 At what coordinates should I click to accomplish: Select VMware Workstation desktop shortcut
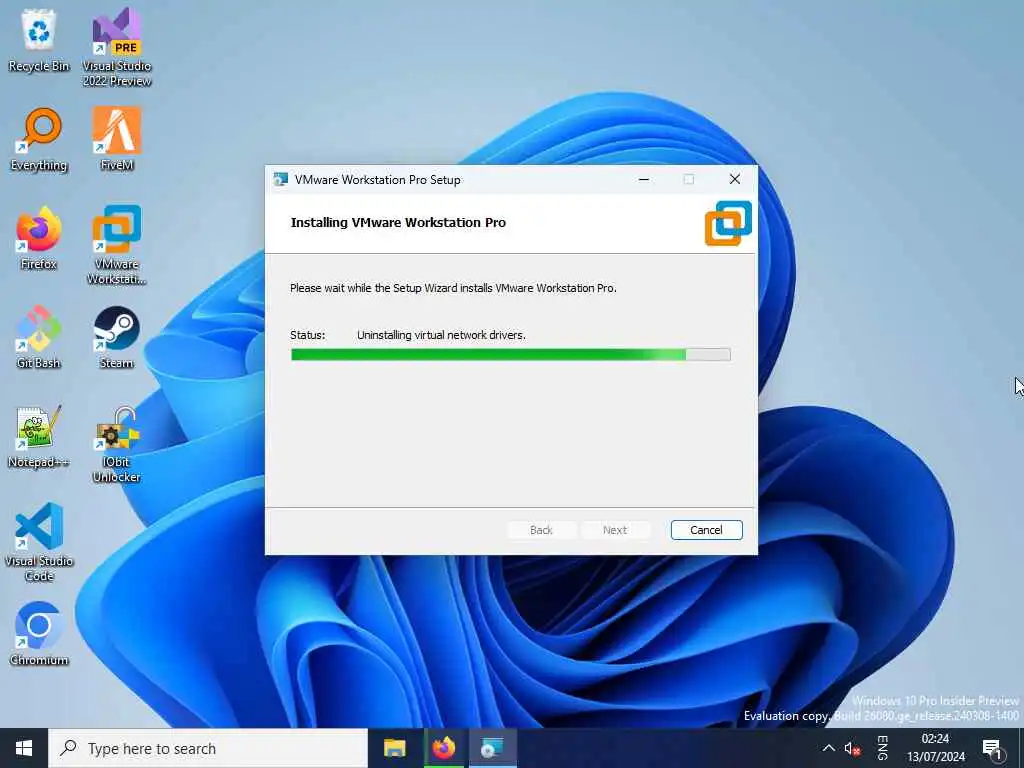(x=117, y=245)
